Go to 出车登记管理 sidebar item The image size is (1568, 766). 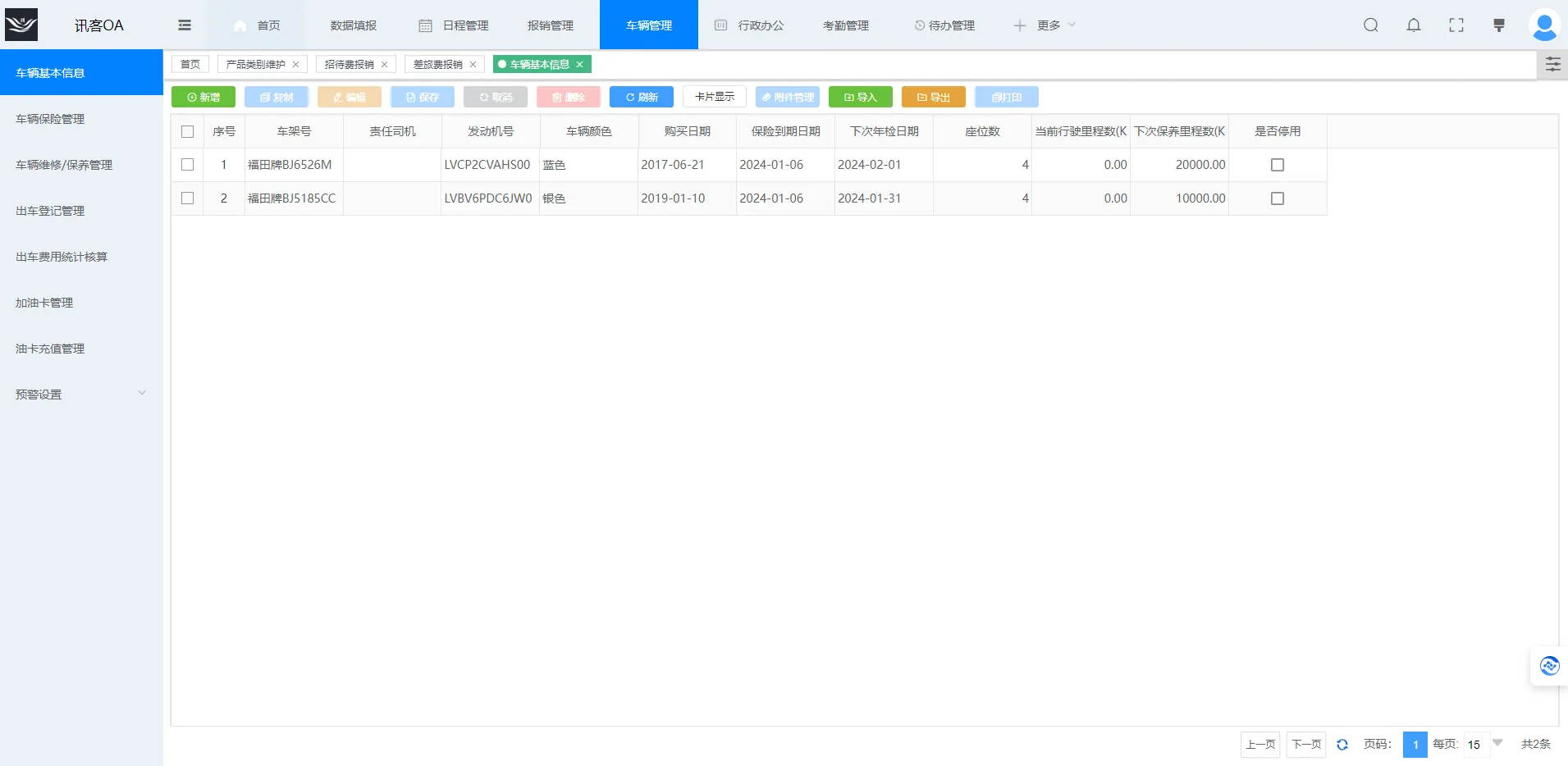click(81, 211)
